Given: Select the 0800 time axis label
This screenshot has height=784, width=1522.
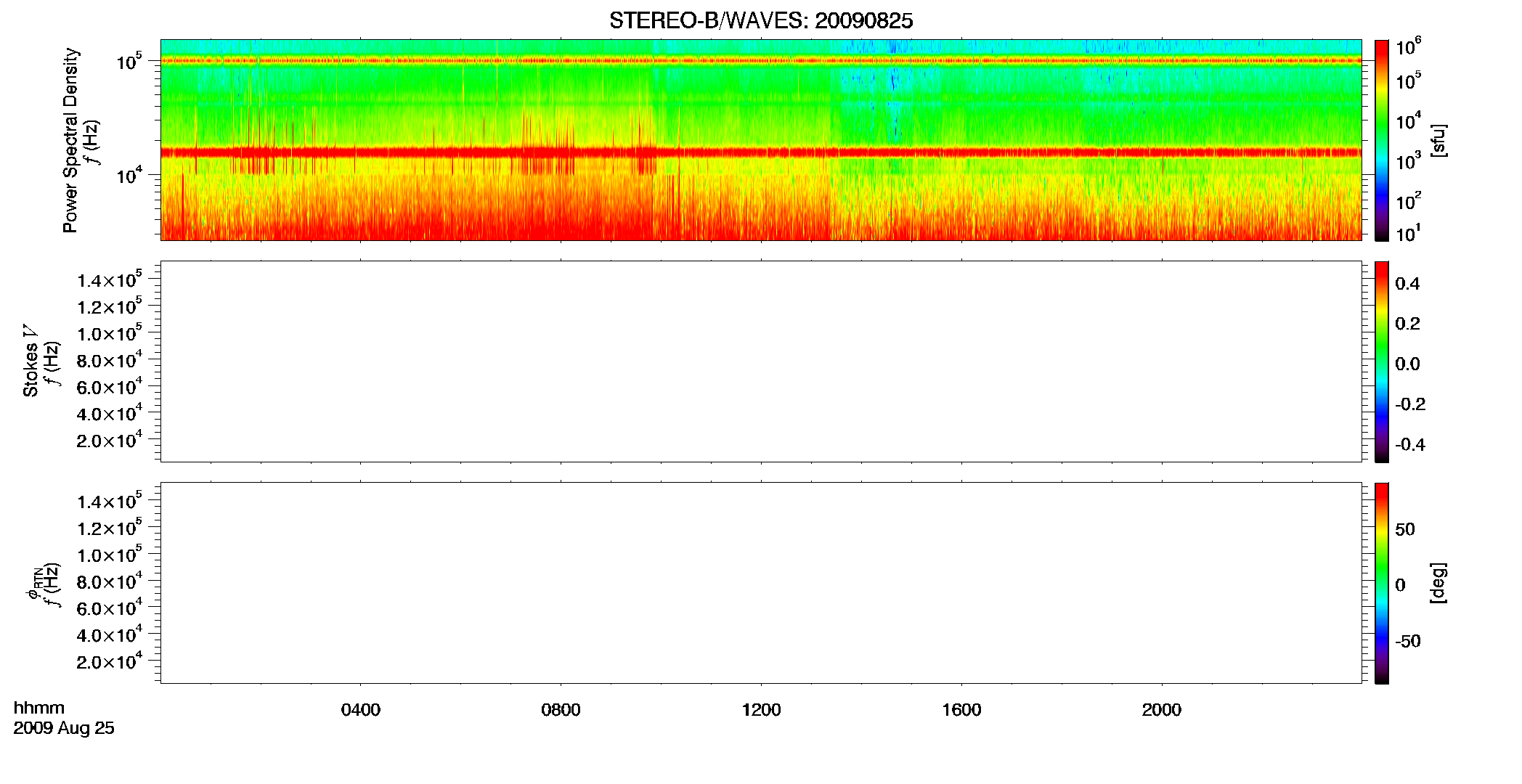Looking at the screenshot, I should pyautogui.click(x=561, y=710).
